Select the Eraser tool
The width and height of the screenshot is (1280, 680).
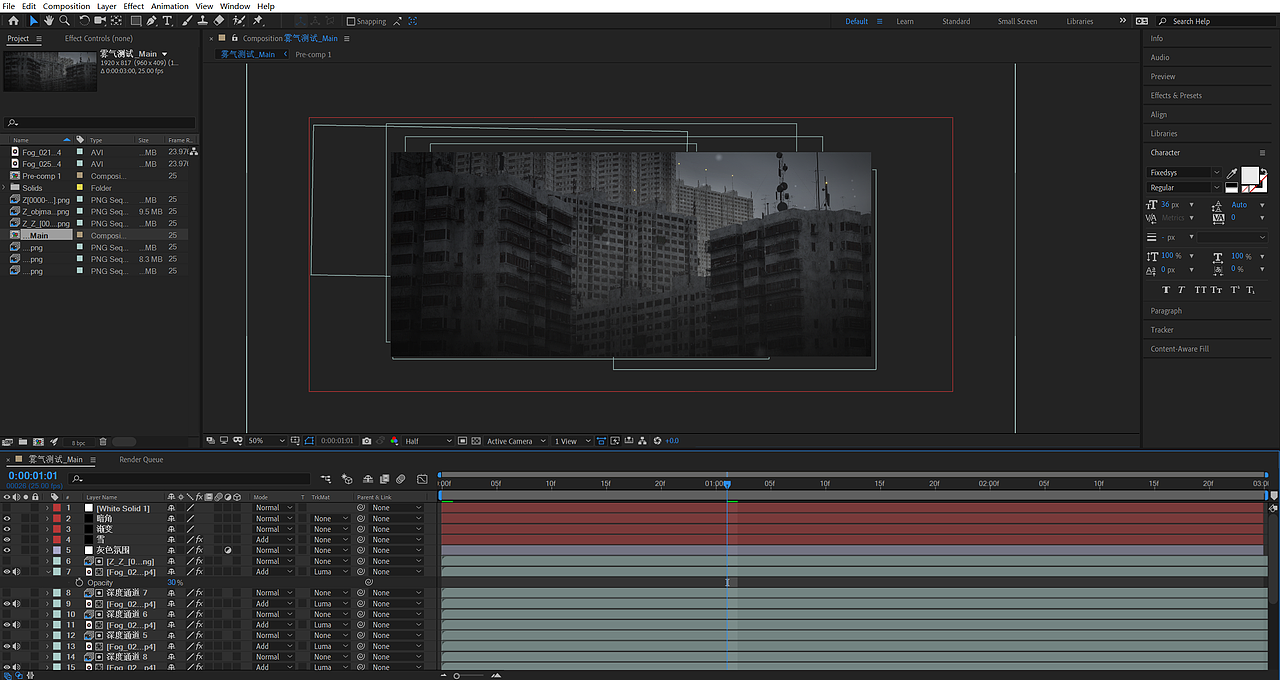(x=219, y=20)
